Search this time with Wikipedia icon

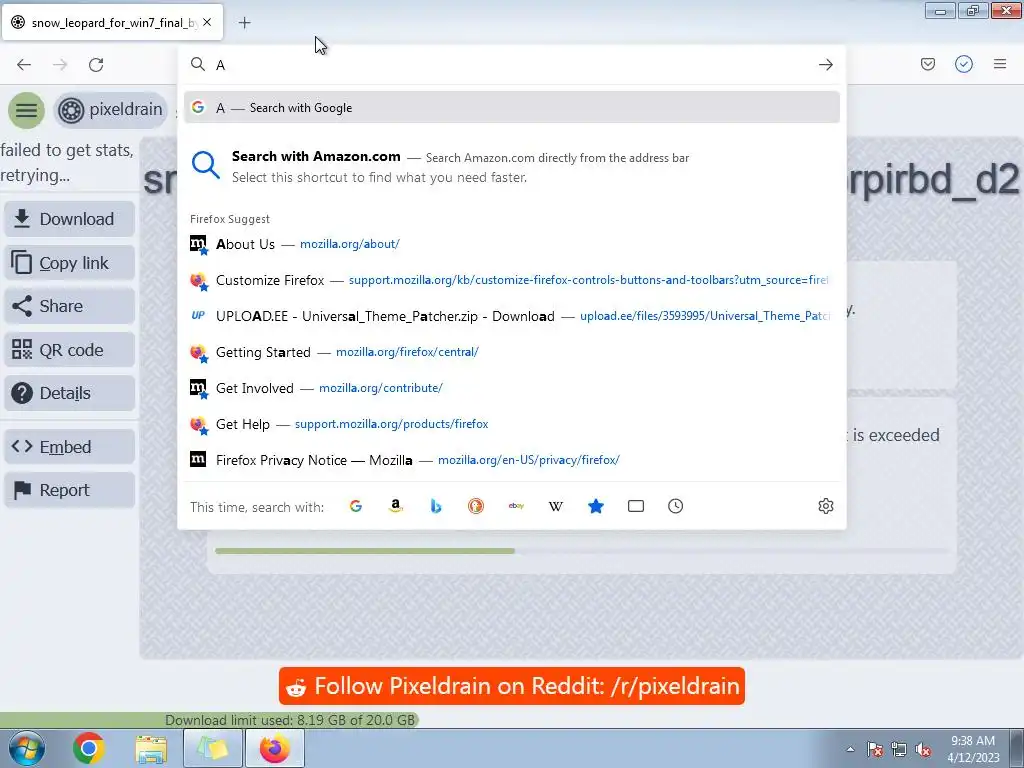(556, 506)
